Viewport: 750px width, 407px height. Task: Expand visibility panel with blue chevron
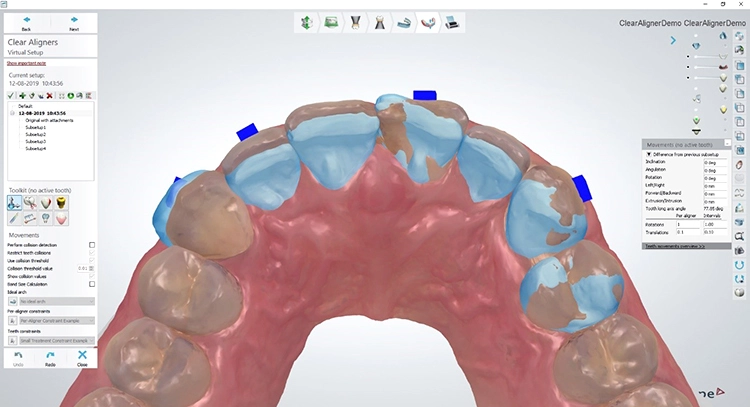click(x=673, y=41)
